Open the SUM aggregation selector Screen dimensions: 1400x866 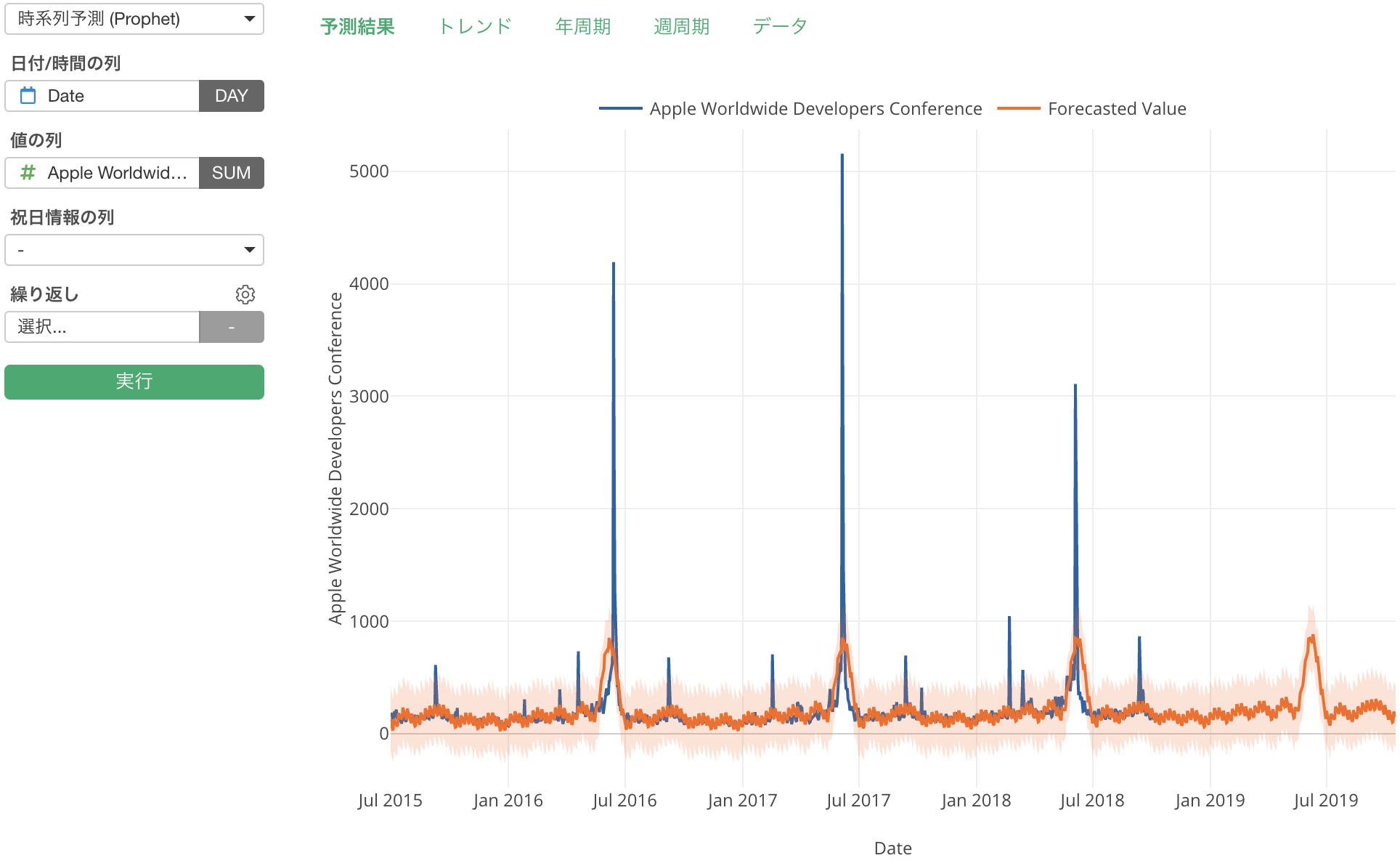(x=231, y=173)
